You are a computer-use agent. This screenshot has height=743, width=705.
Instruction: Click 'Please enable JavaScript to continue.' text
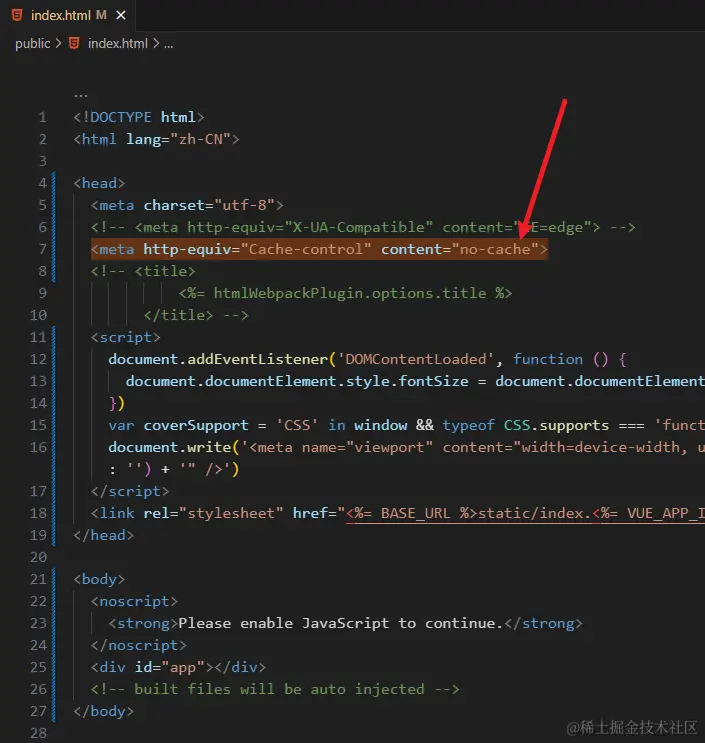coord(340,624)
